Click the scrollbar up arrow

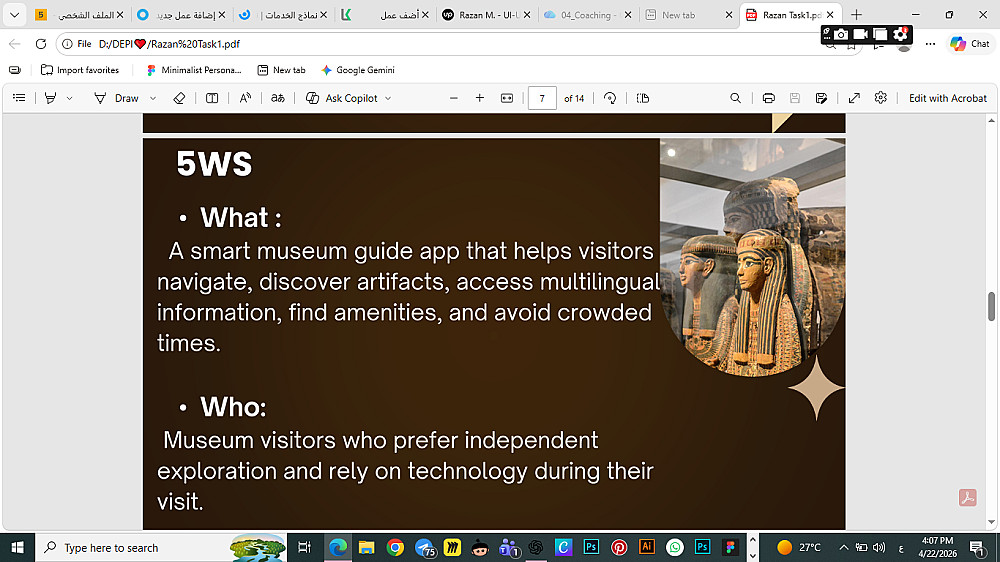991,120
